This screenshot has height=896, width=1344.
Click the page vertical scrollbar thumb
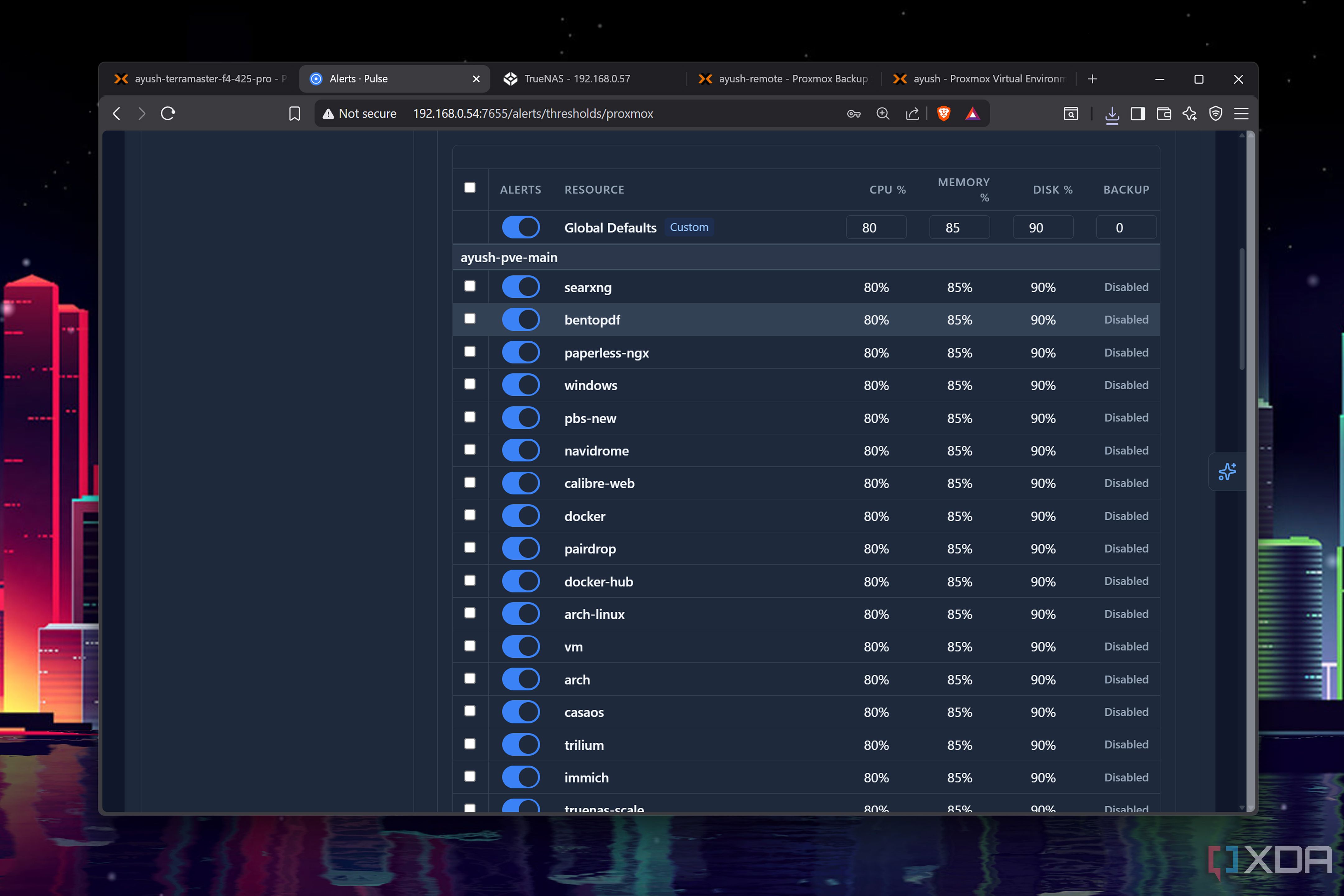(1241, 309)
